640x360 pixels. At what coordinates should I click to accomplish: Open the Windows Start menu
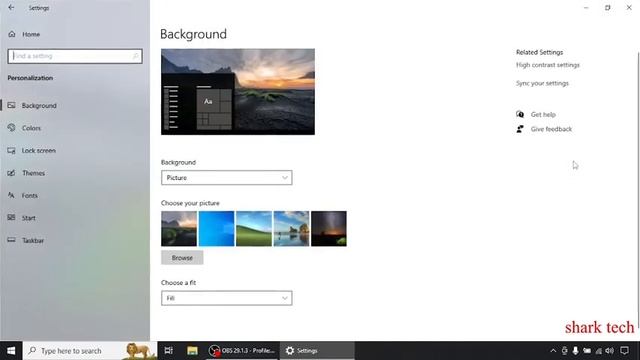point(11,351)
